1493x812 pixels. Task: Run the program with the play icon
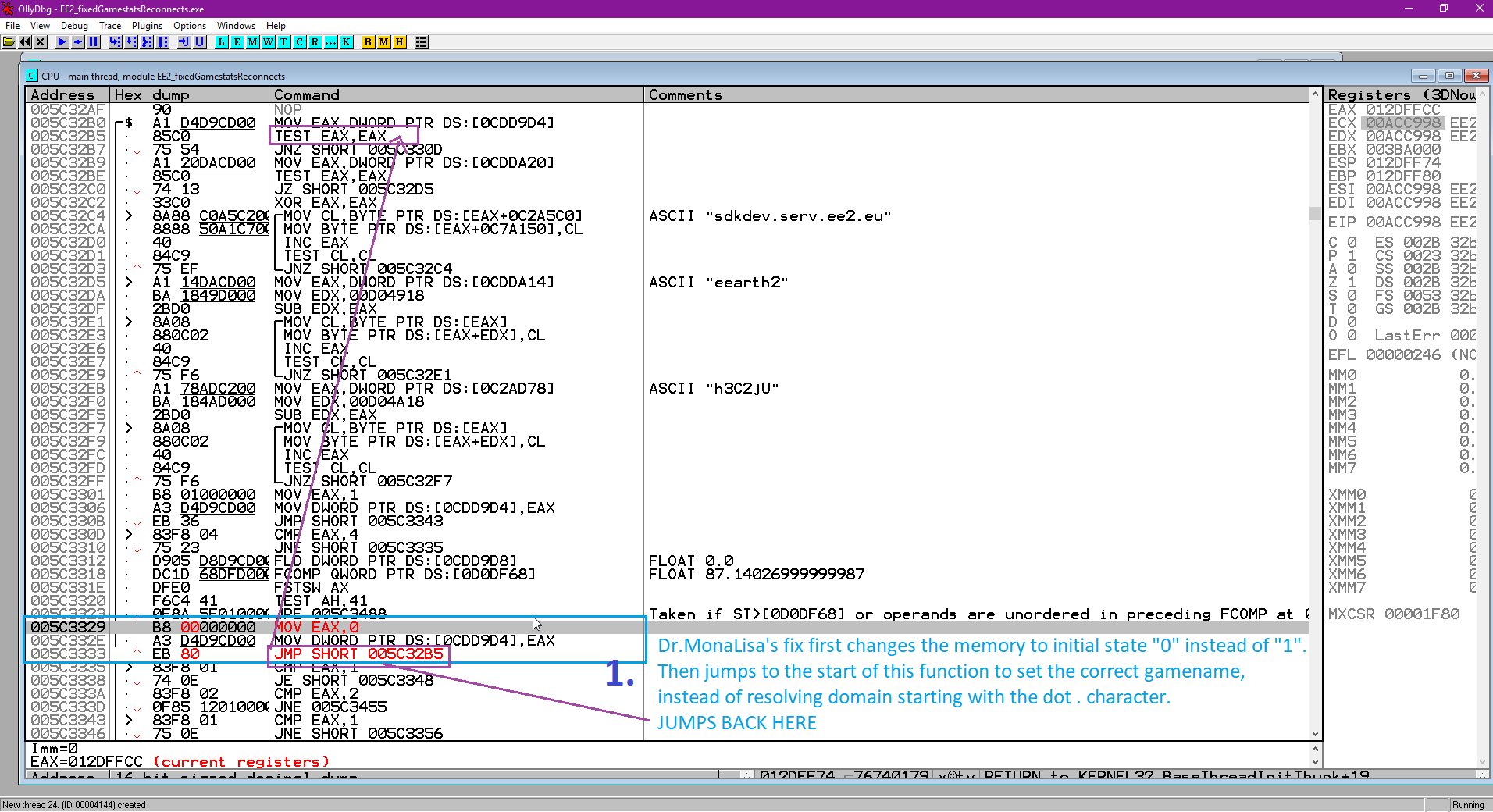pos(62,42)
